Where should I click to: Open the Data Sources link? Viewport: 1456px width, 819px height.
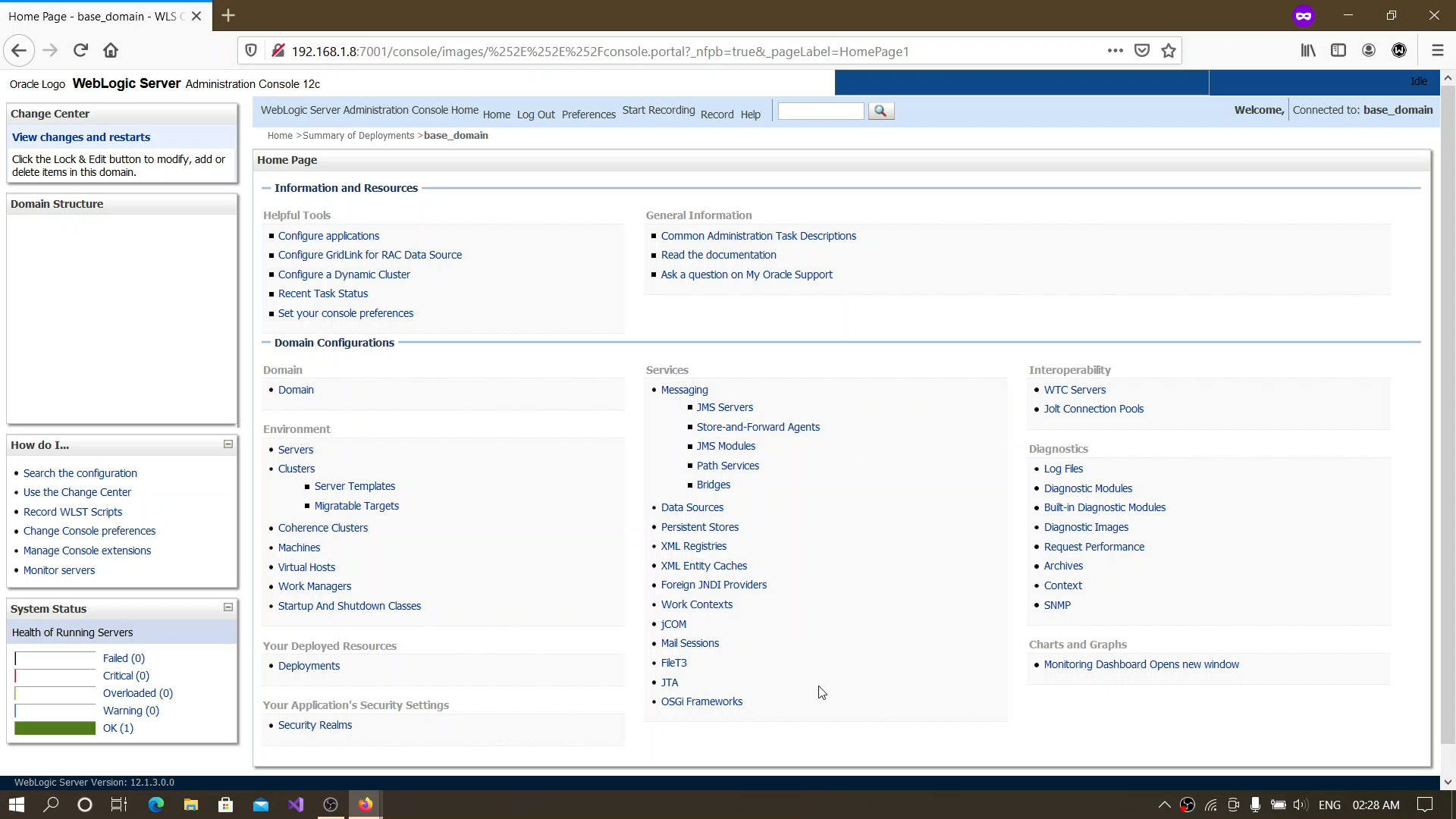[692, 507]
